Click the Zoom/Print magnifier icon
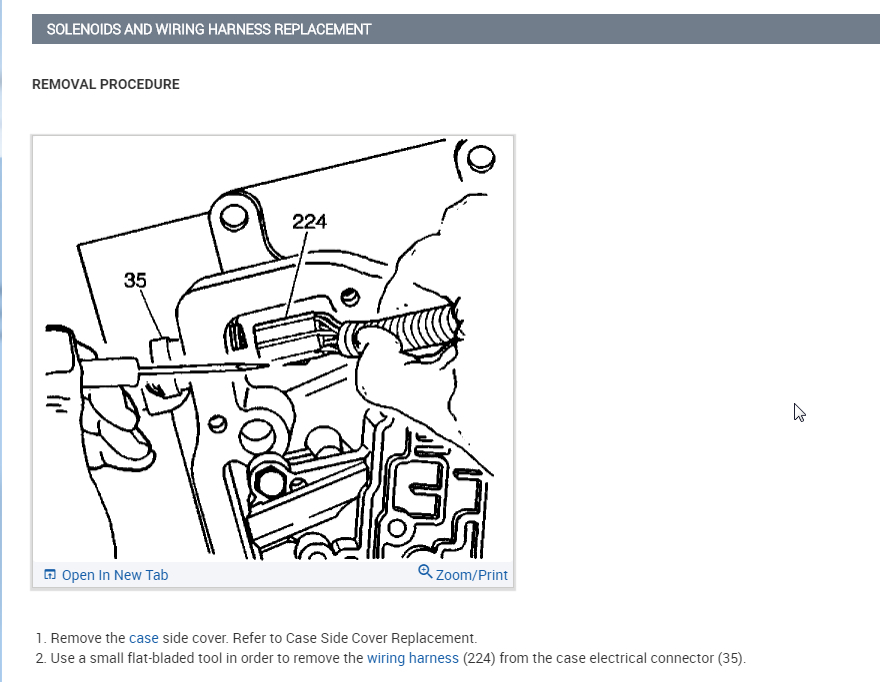This screenshot has width=880, height=682. pos(425,572)
